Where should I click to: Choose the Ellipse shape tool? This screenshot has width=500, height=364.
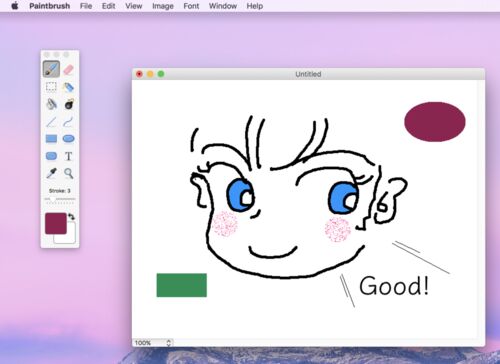(x=68, y=139)
